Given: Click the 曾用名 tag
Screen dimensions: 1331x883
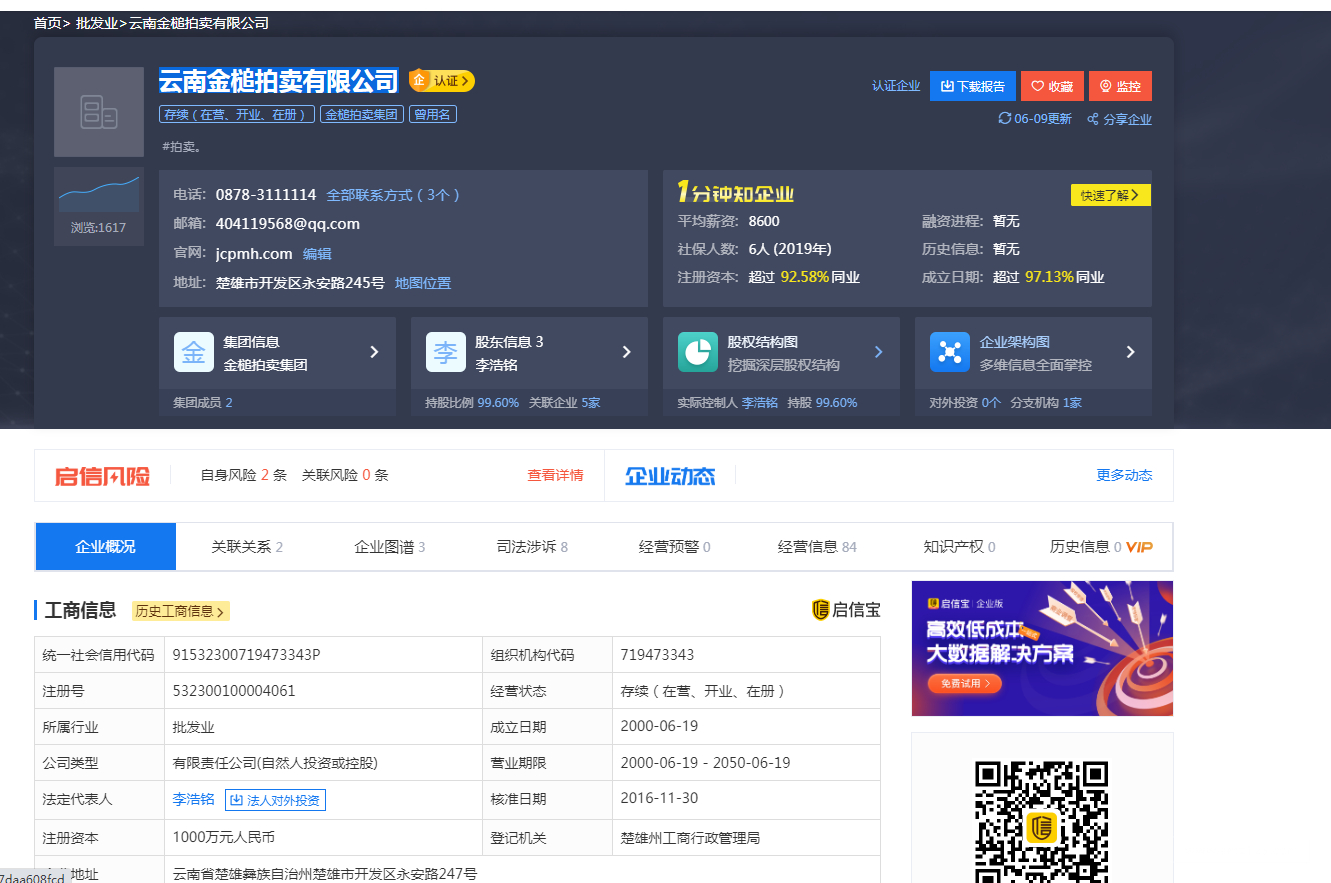Looking at the screenshot, I should (x=433, y=114).
